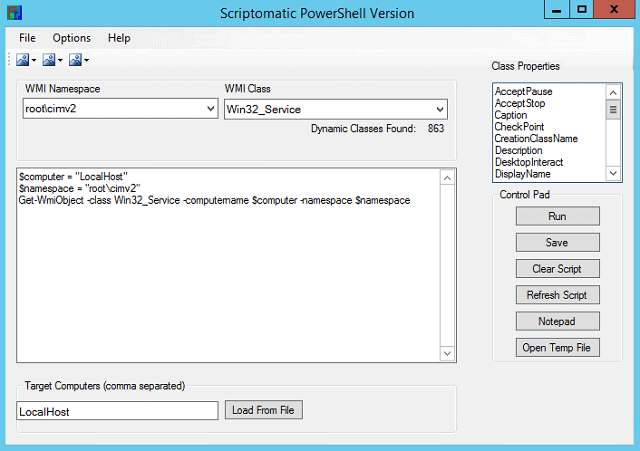
Task: Click Class Properties scrollbar thumb
Action: pos(613,110)
